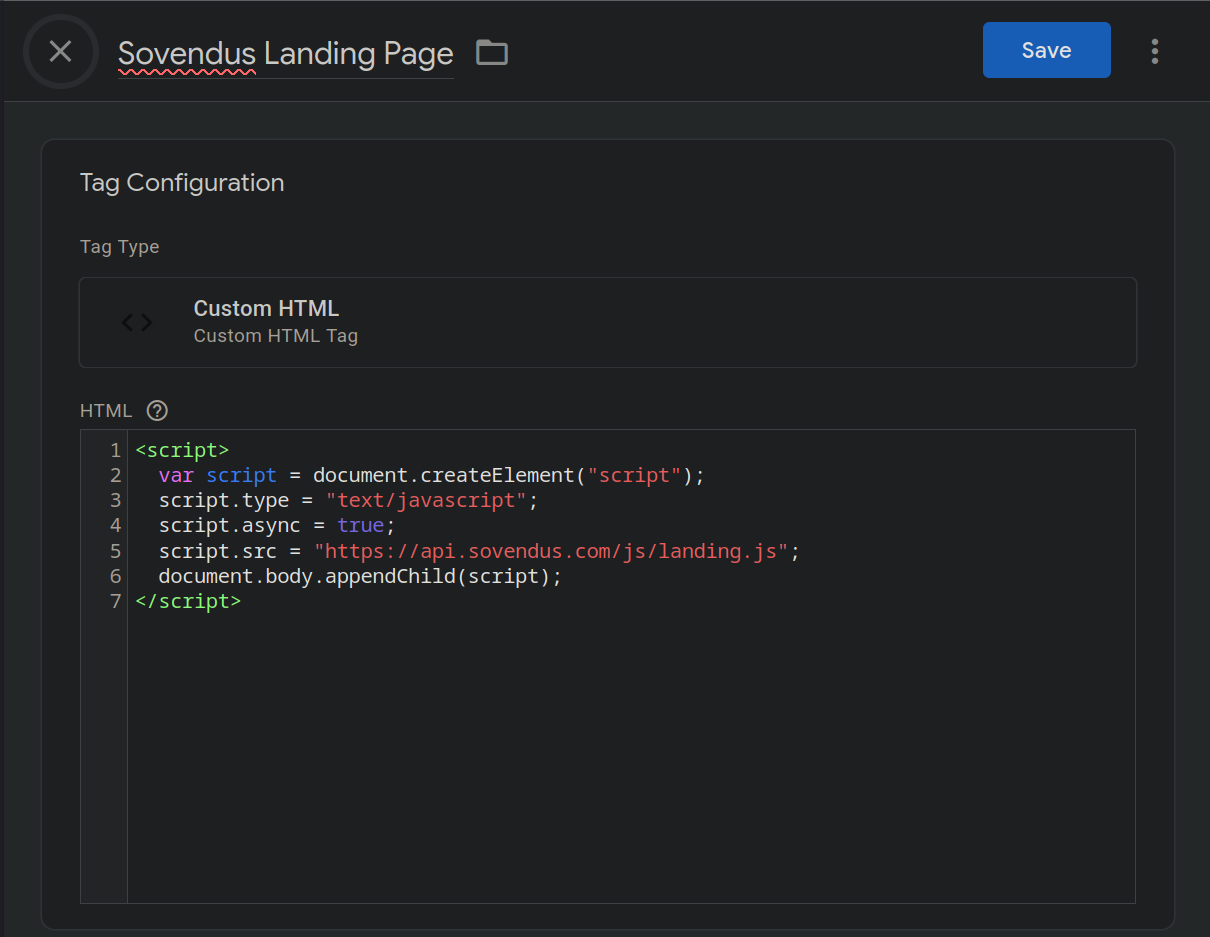
Task: Click the script.async = true line
Action: (277, 525)
